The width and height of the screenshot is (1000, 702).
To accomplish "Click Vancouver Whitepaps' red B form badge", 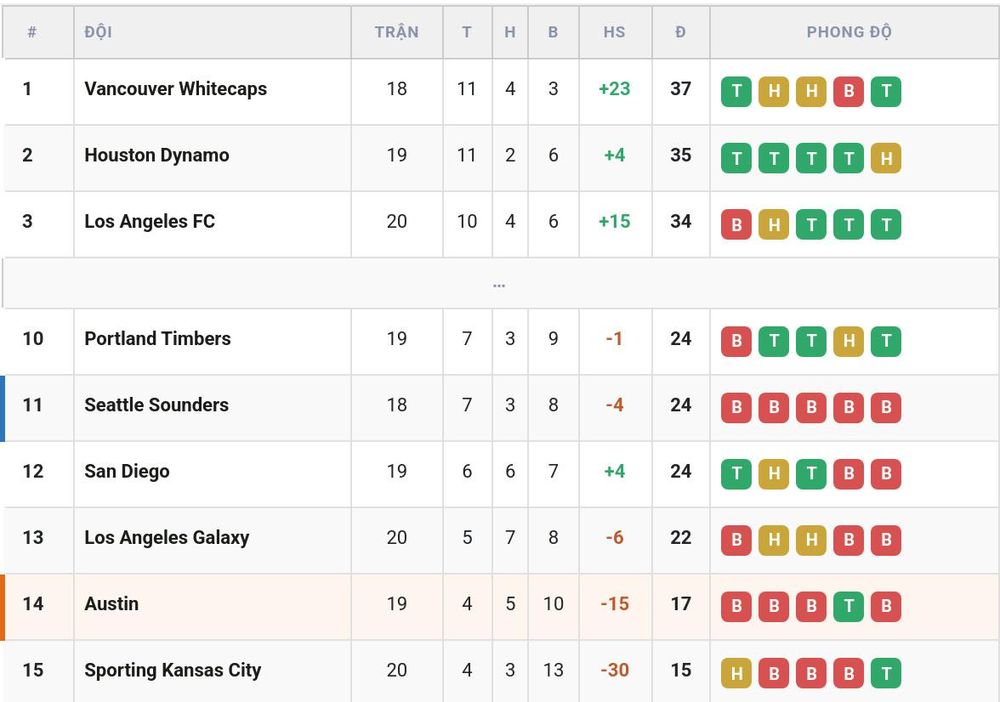I will tap(849, 91).
